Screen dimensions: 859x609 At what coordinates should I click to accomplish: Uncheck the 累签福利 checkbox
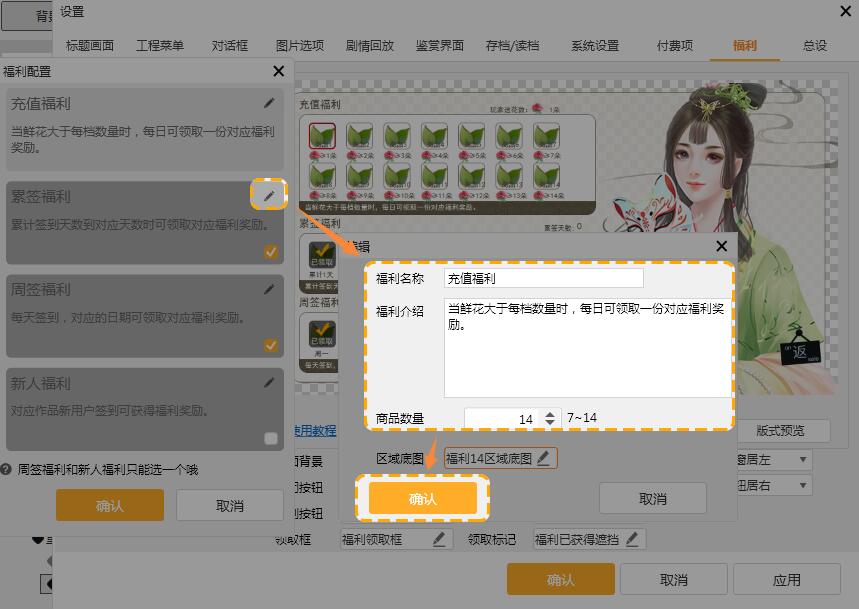pyautogui.click(x=271, y=252)
